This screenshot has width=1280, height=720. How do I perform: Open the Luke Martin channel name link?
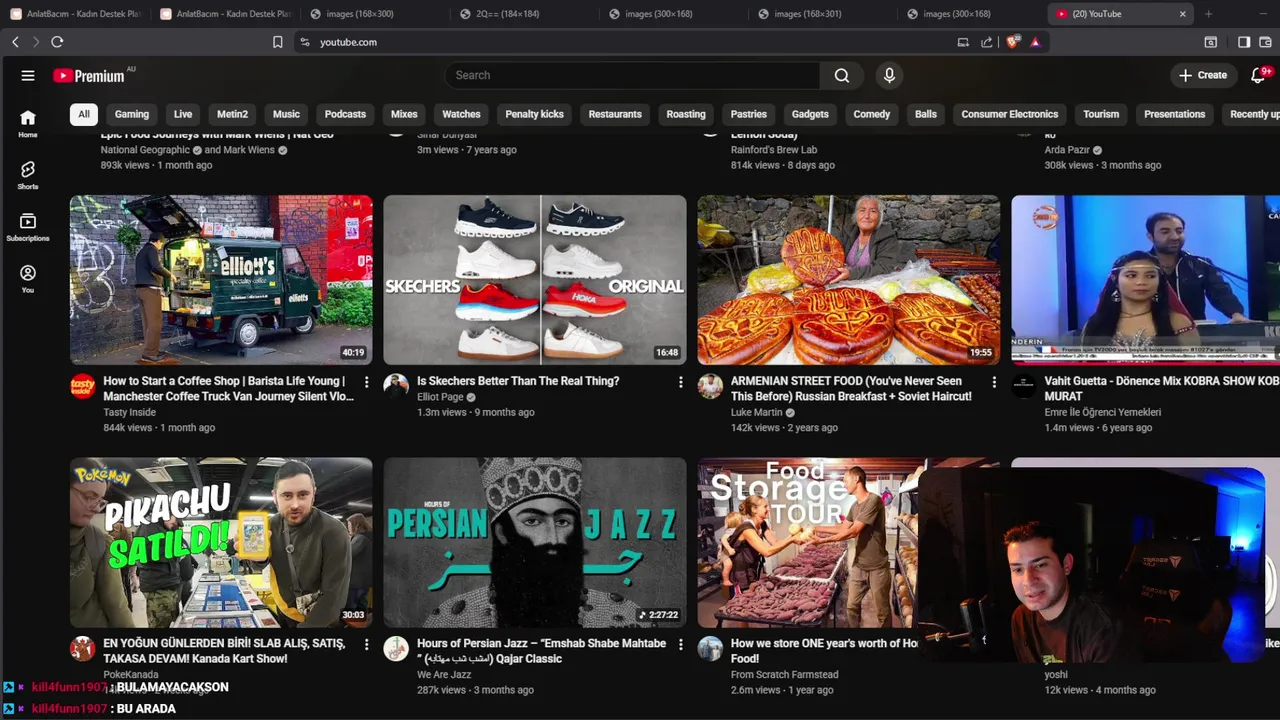pos(758,412)
